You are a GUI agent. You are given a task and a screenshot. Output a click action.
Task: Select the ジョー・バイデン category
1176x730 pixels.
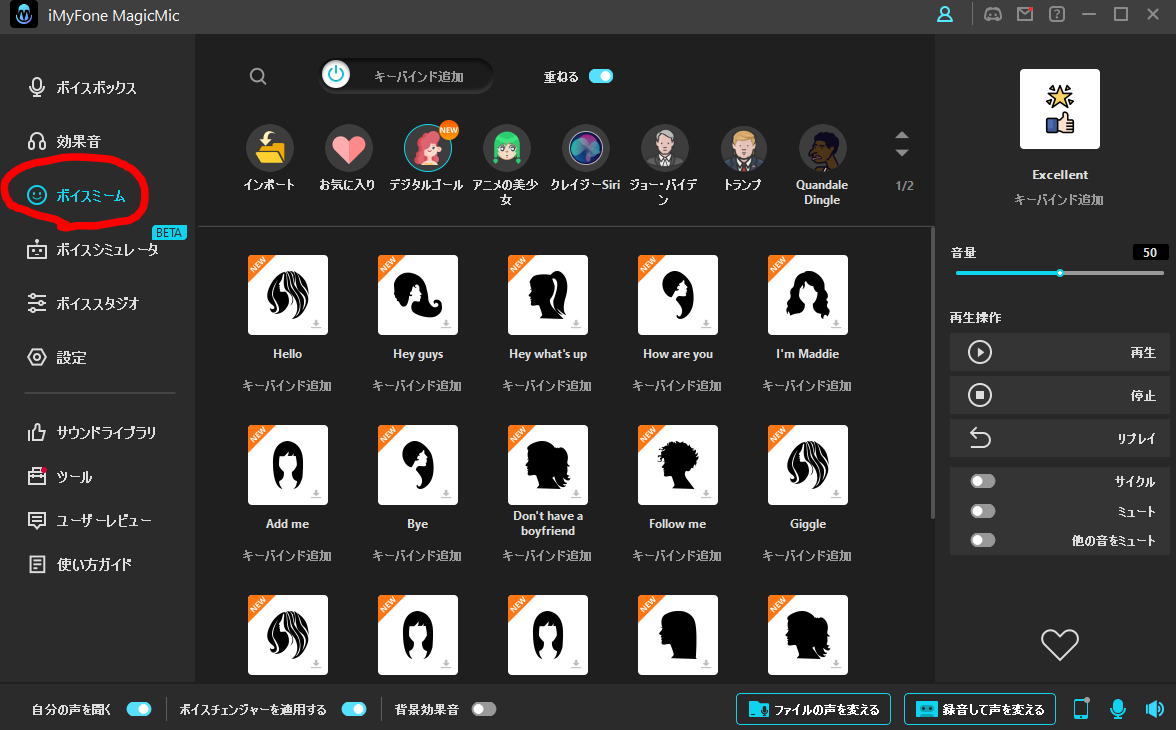[664, 148]
